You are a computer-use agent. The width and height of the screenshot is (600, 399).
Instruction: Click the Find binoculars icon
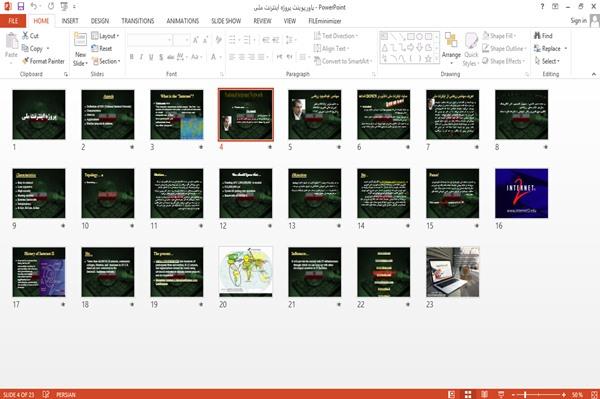543,36
